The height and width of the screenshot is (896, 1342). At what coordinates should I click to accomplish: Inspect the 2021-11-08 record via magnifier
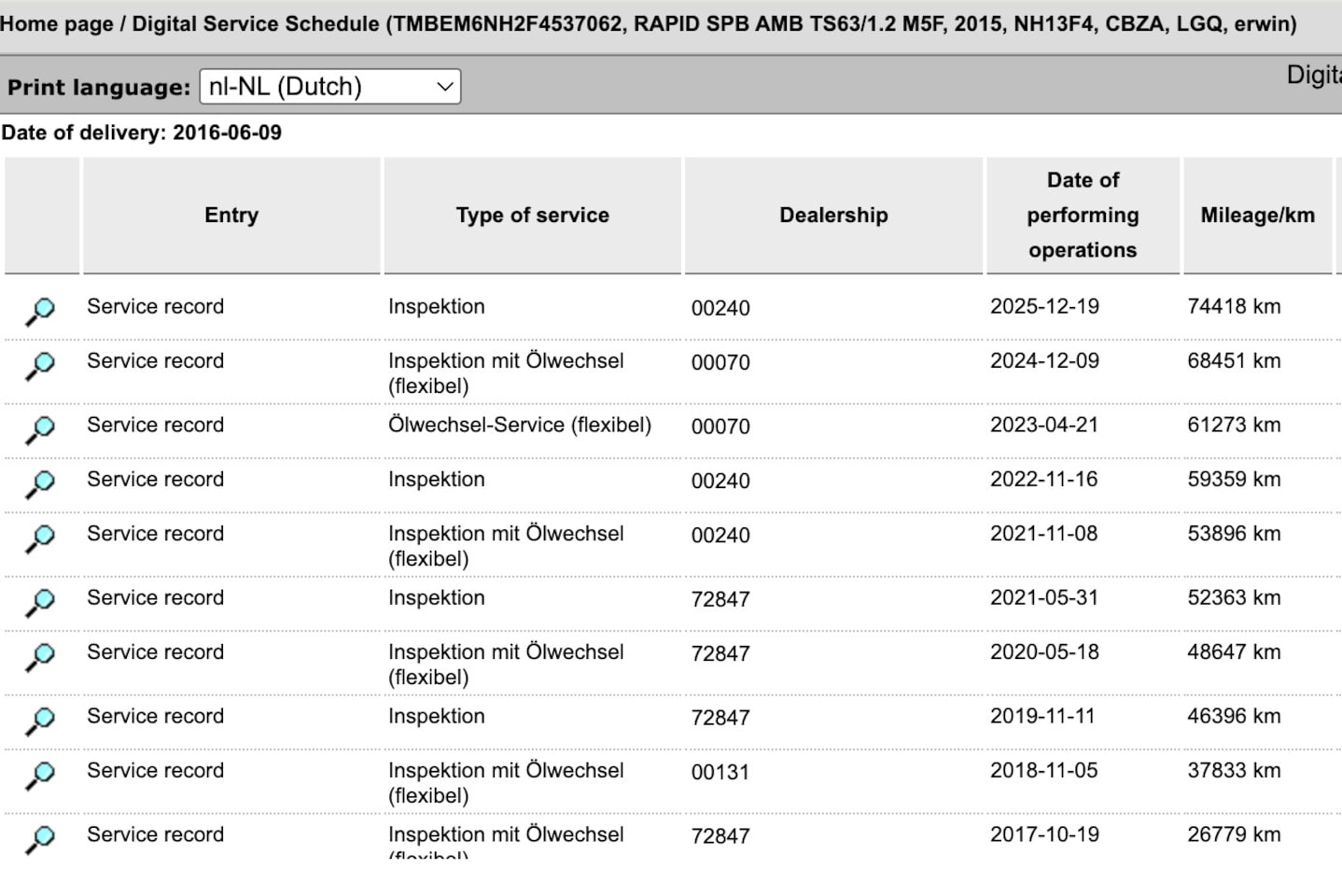pyautogui.click(x=40, y=539)
